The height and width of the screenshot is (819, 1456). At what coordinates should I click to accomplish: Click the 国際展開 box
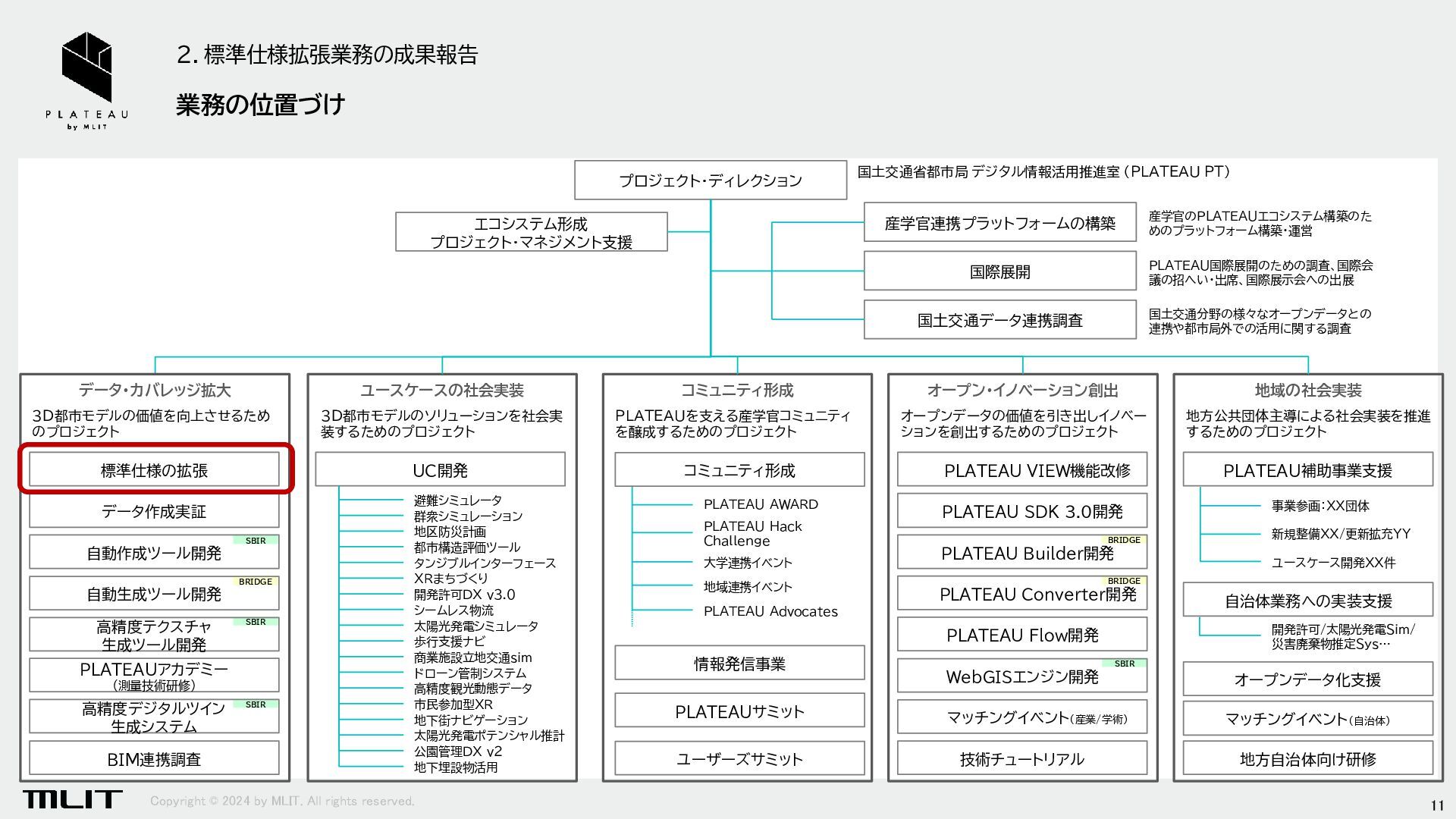click(999, 271)
